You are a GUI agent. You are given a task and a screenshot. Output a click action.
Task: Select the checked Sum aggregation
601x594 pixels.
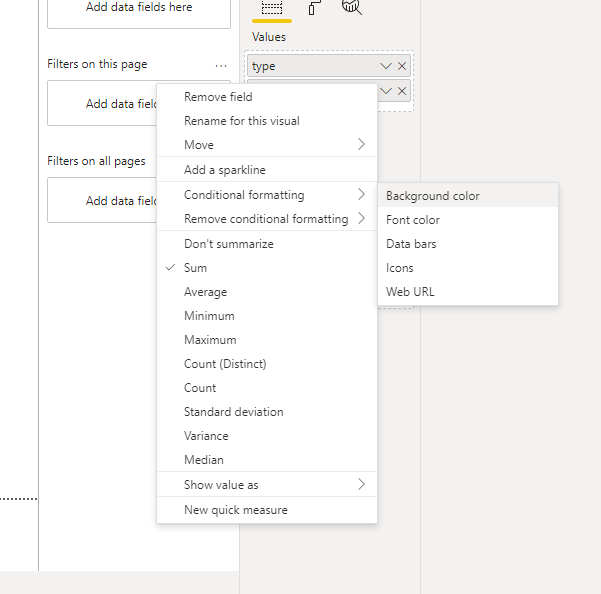pyautogui.click(x=267, y=268)
